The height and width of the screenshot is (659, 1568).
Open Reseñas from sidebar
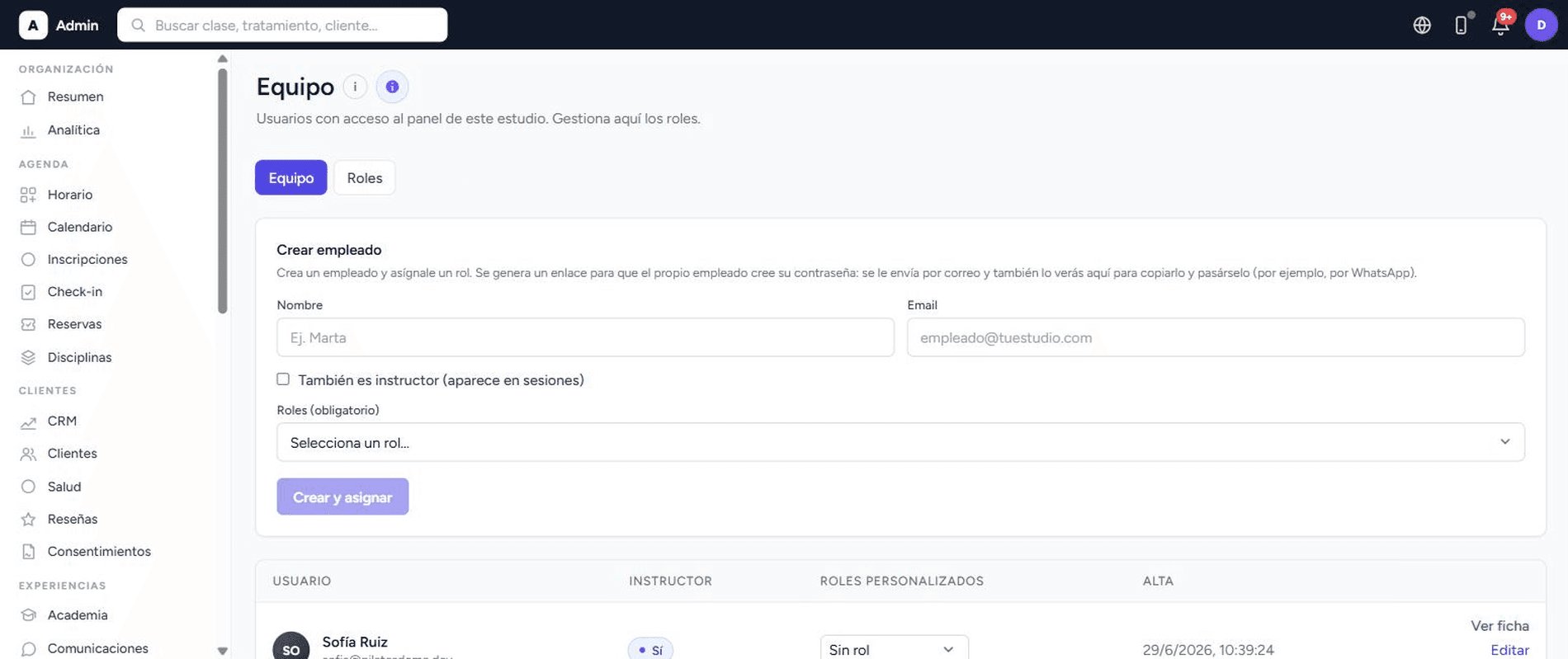point(73,519)
